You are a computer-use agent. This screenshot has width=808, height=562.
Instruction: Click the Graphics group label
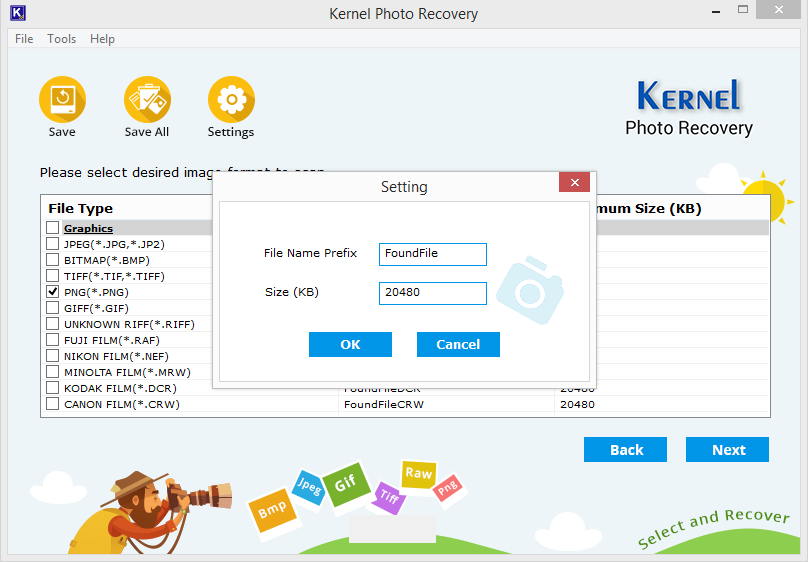pyautogui.click(x=89, y=228)
